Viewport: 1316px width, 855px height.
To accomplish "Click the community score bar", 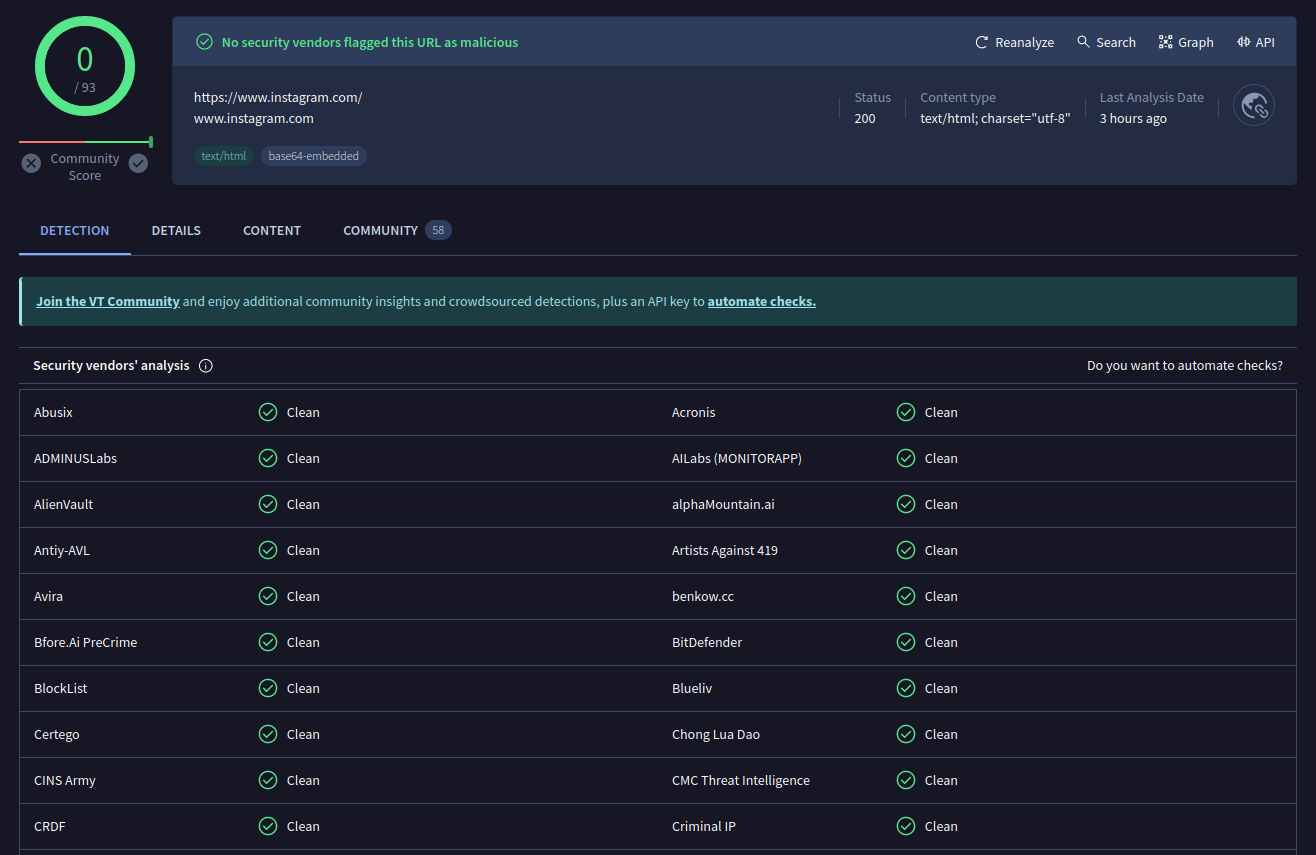I will point(85,142).
